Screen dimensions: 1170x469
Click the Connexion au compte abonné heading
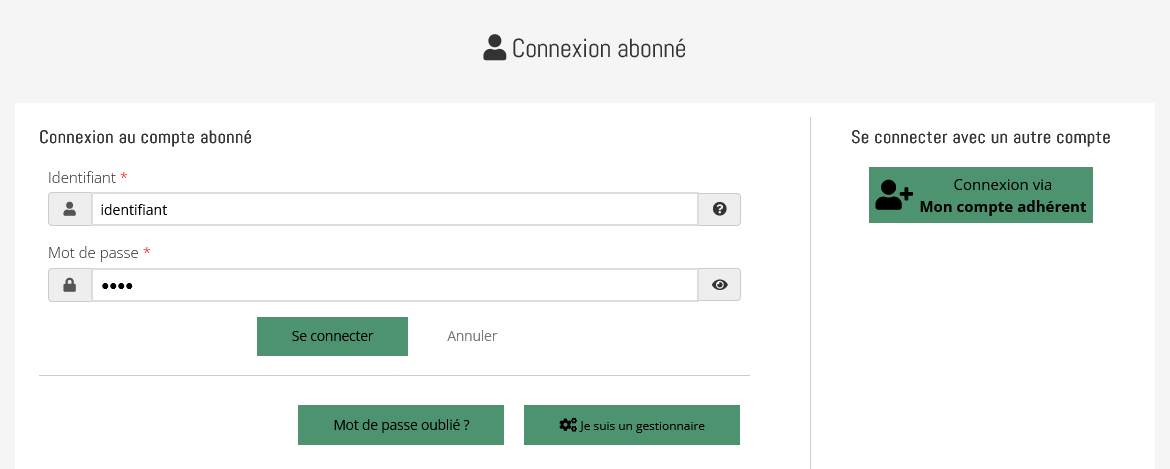pos(145,138)
